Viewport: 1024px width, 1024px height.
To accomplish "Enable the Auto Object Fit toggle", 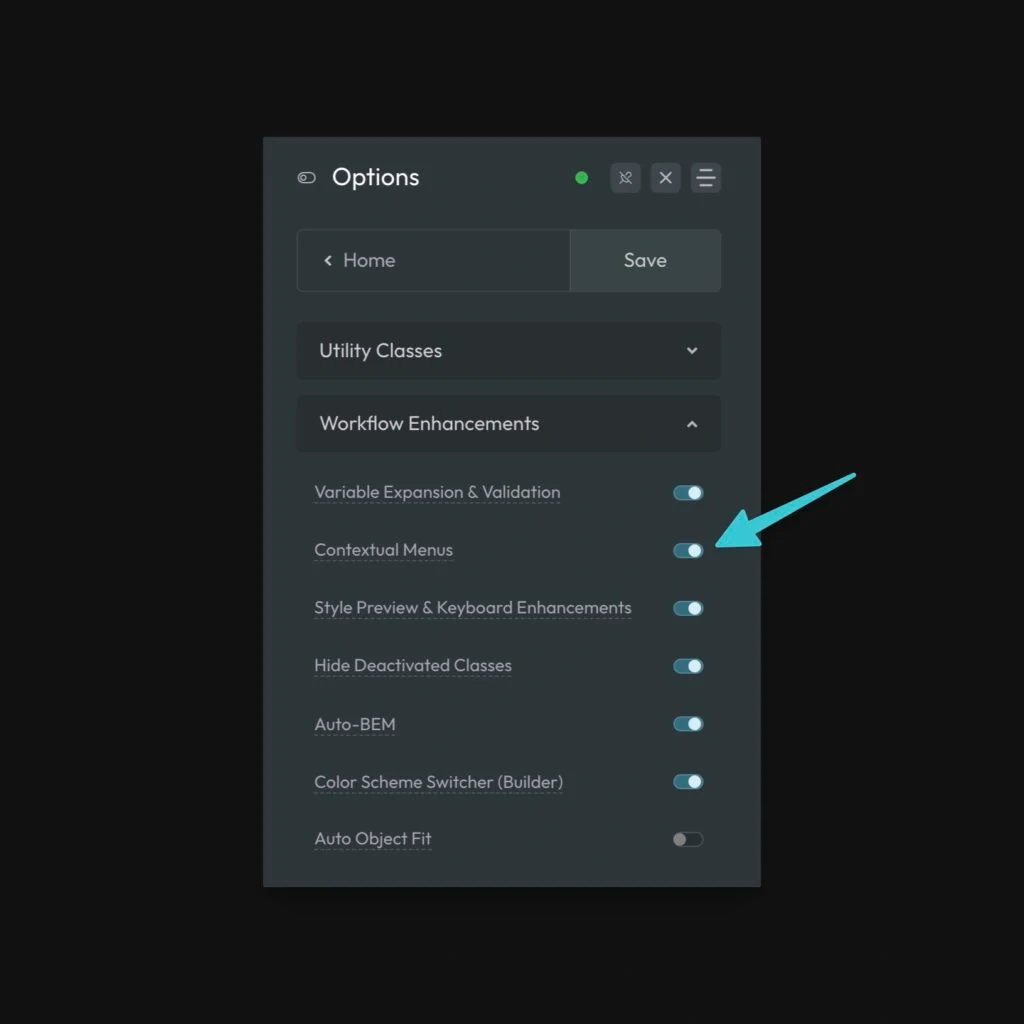I will point(688,840).
